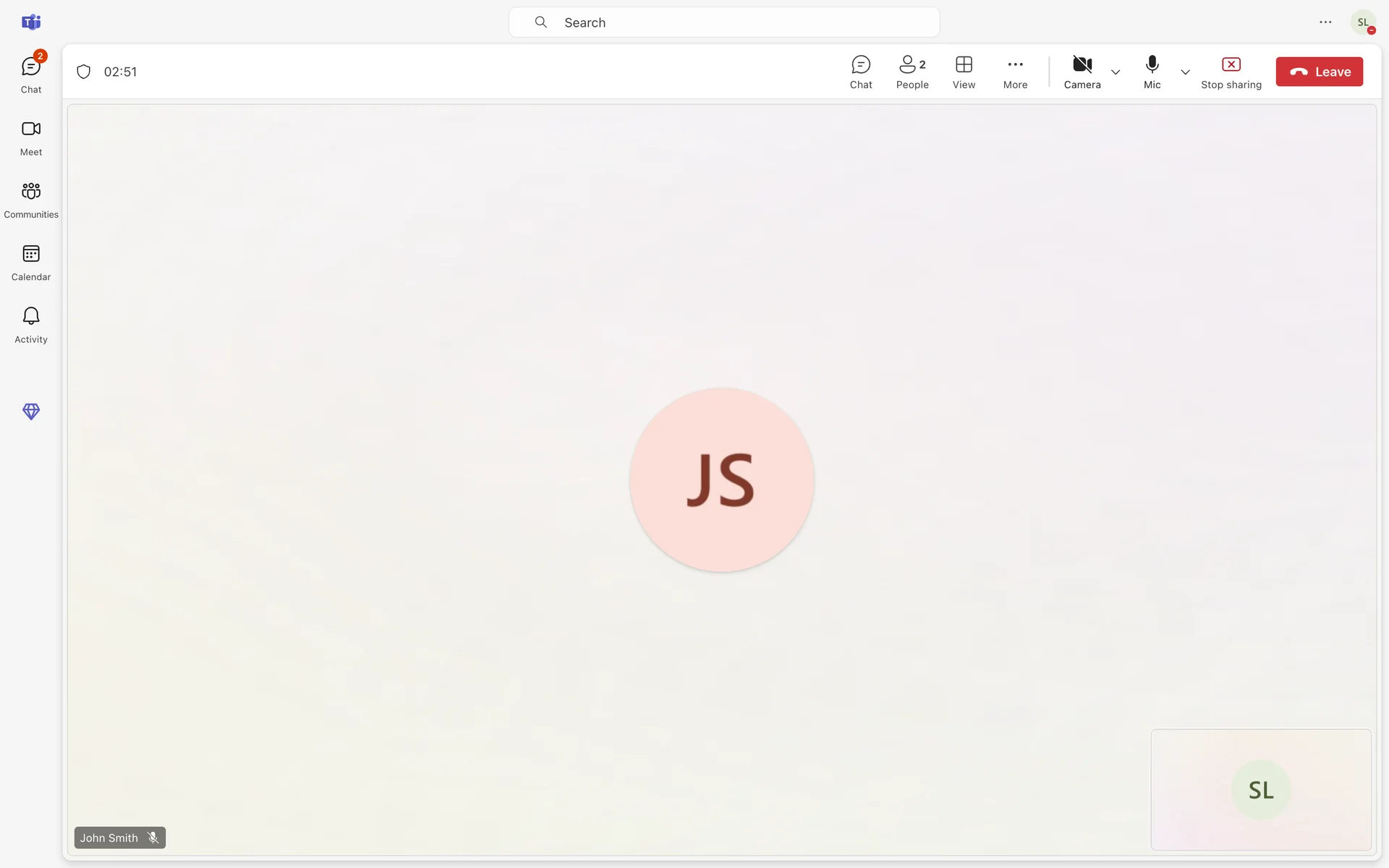Select the SL self-view thumbnail
Image resolution: width=1389 pixels, height=868 pixels.
[x=1260, y=789]
